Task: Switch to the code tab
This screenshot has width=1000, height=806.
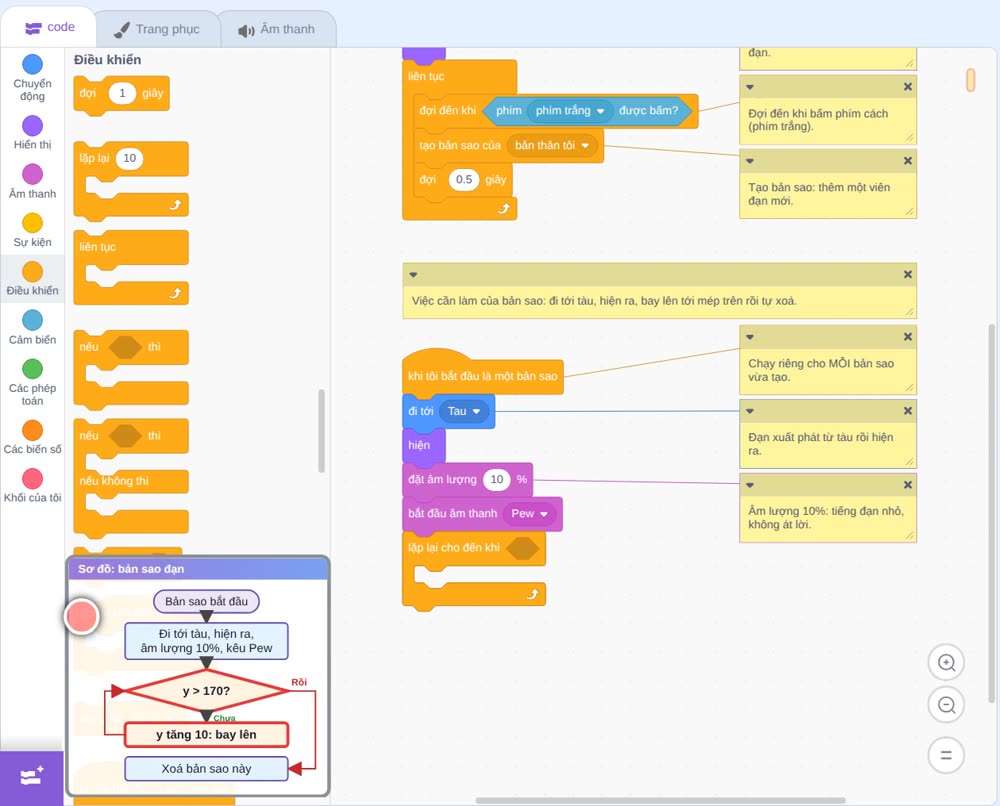Action: point(50,27)
